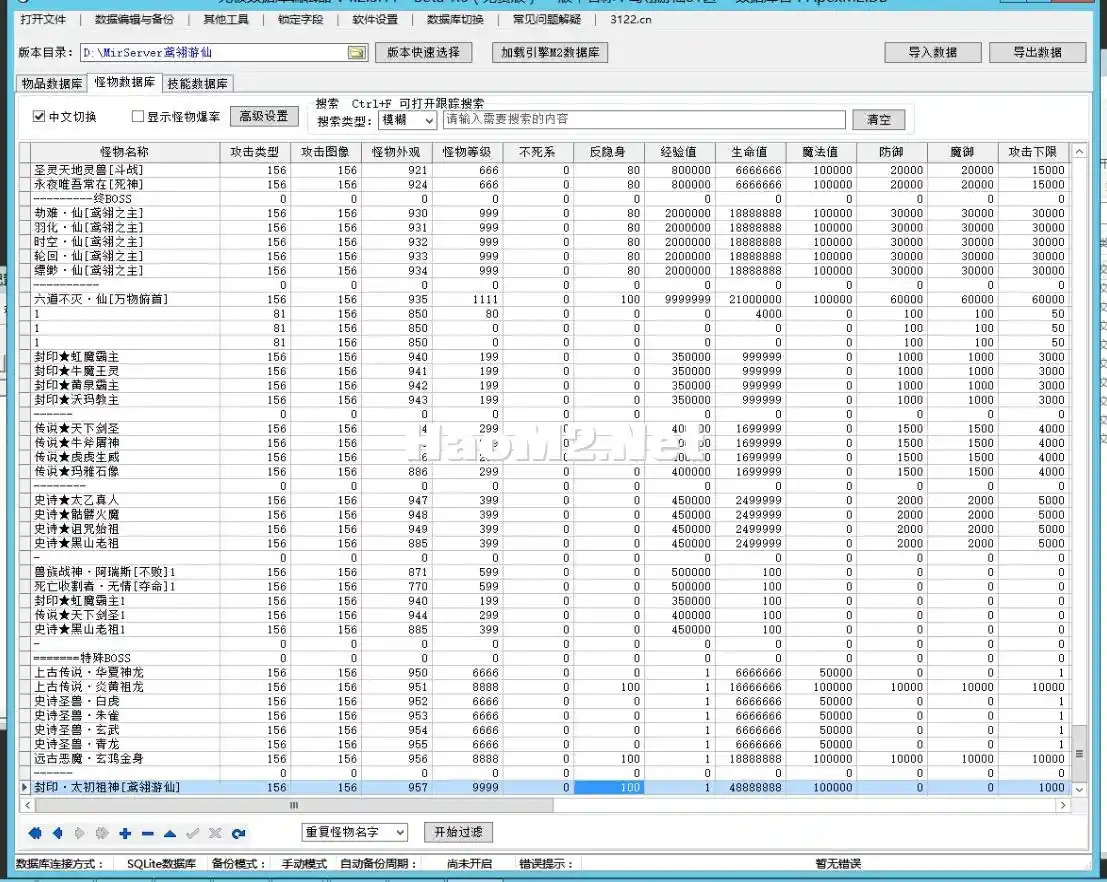Go to next record arrow icon
This screenshot has height=882, width=1107.
point(80,833)
